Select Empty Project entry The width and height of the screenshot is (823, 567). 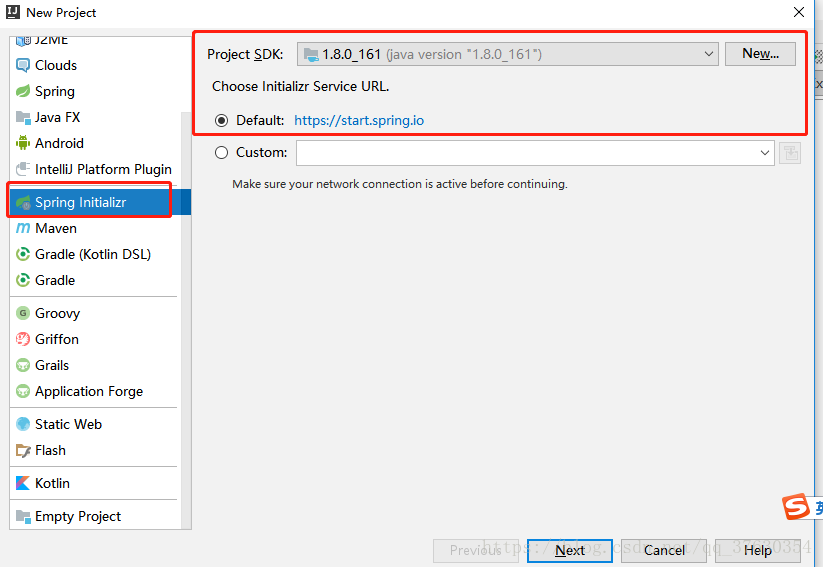95,516
